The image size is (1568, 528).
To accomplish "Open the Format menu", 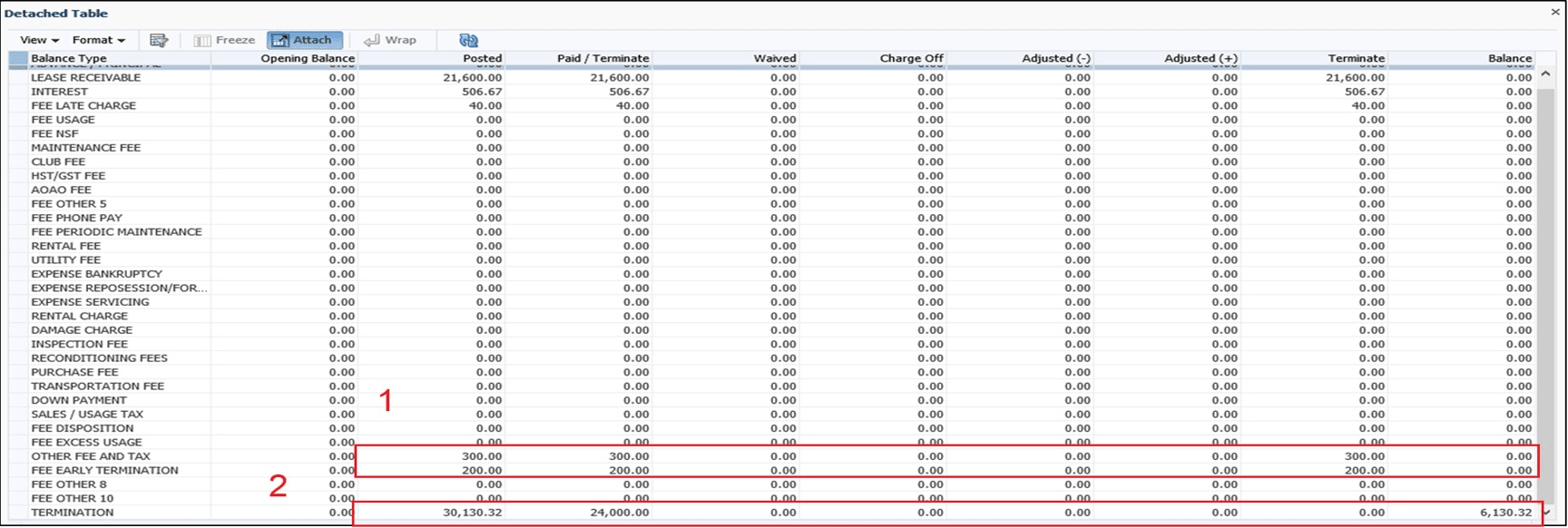I will [98, 40].
